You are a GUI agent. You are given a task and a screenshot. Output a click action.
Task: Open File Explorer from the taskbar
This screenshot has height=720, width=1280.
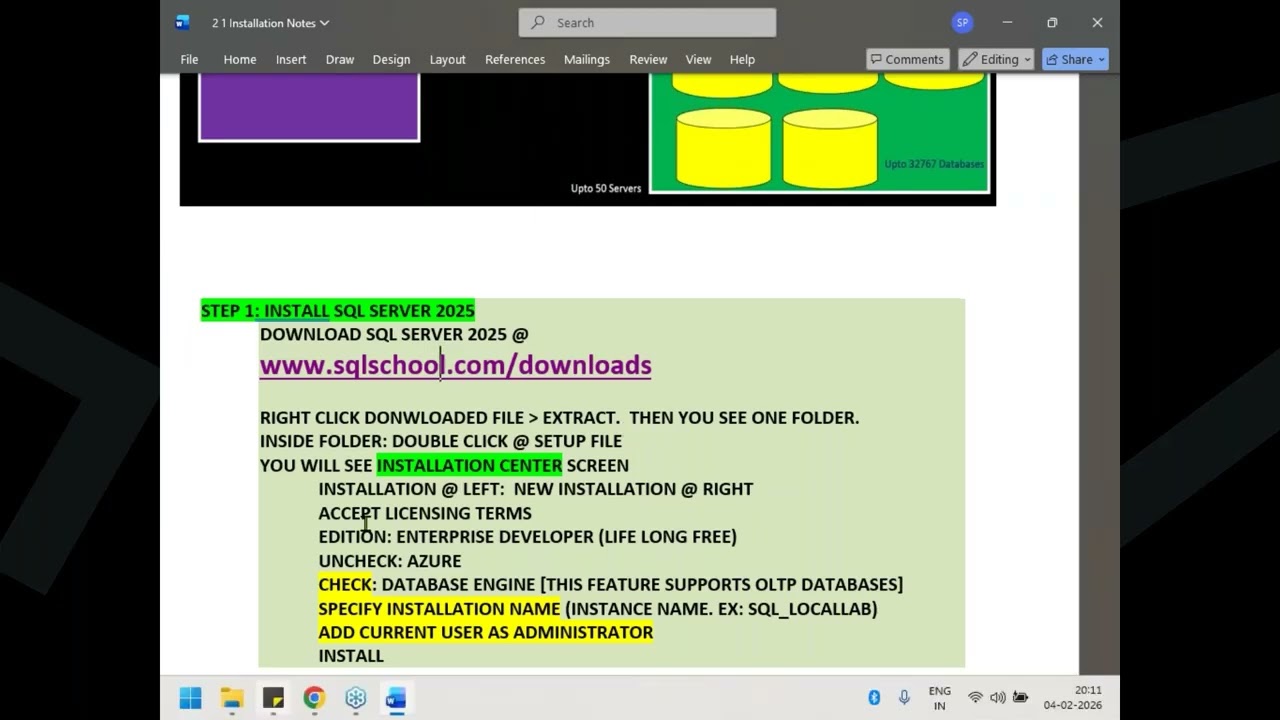[x=232, y=698]
